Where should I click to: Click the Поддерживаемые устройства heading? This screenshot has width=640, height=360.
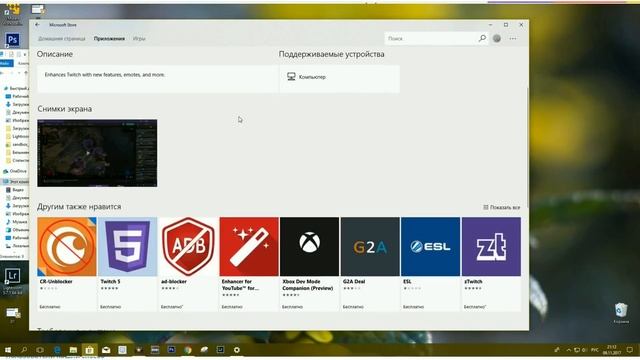tap(331, 54)
